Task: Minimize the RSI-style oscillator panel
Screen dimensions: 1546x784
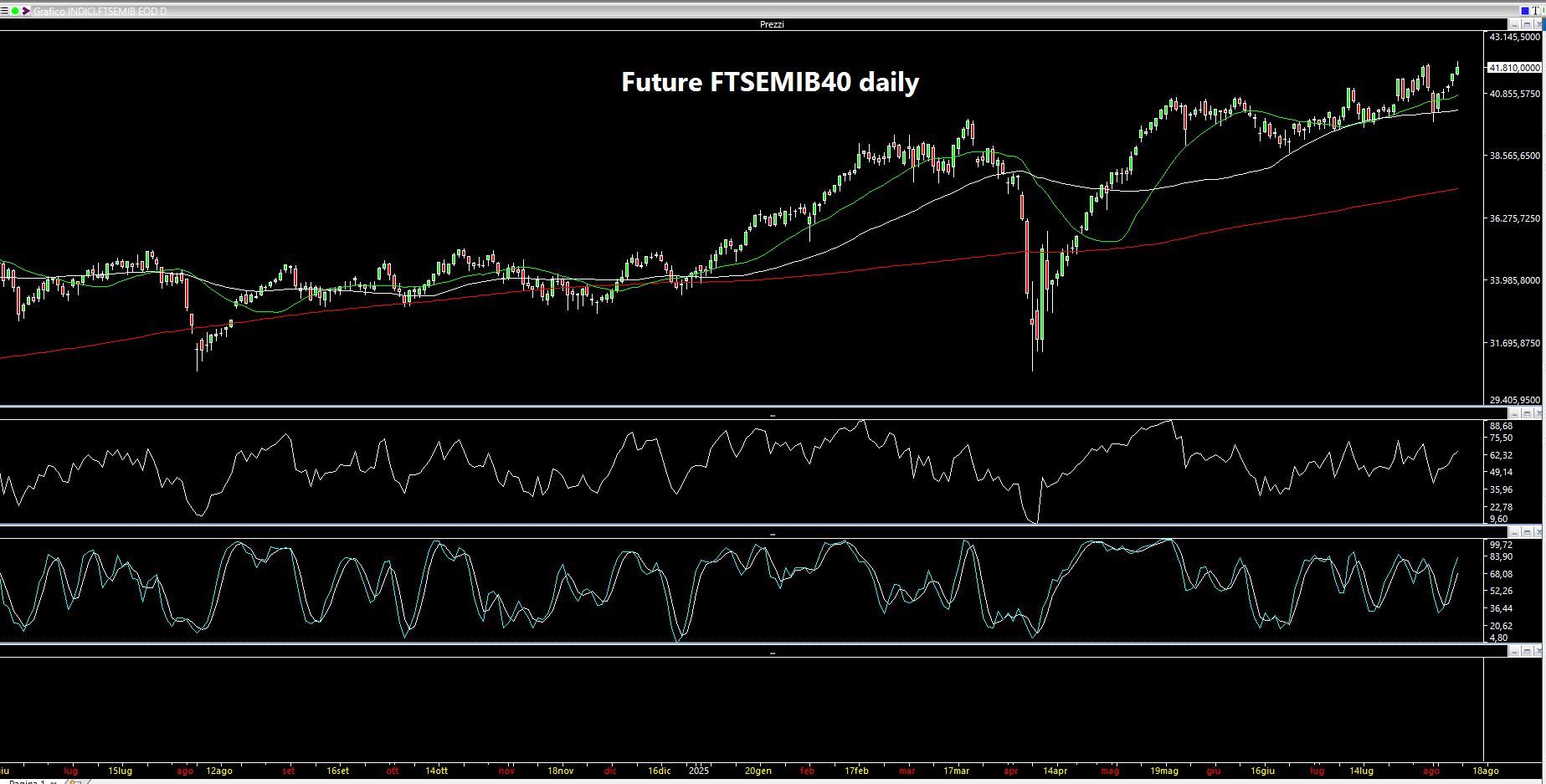Action: [1513, 413]
